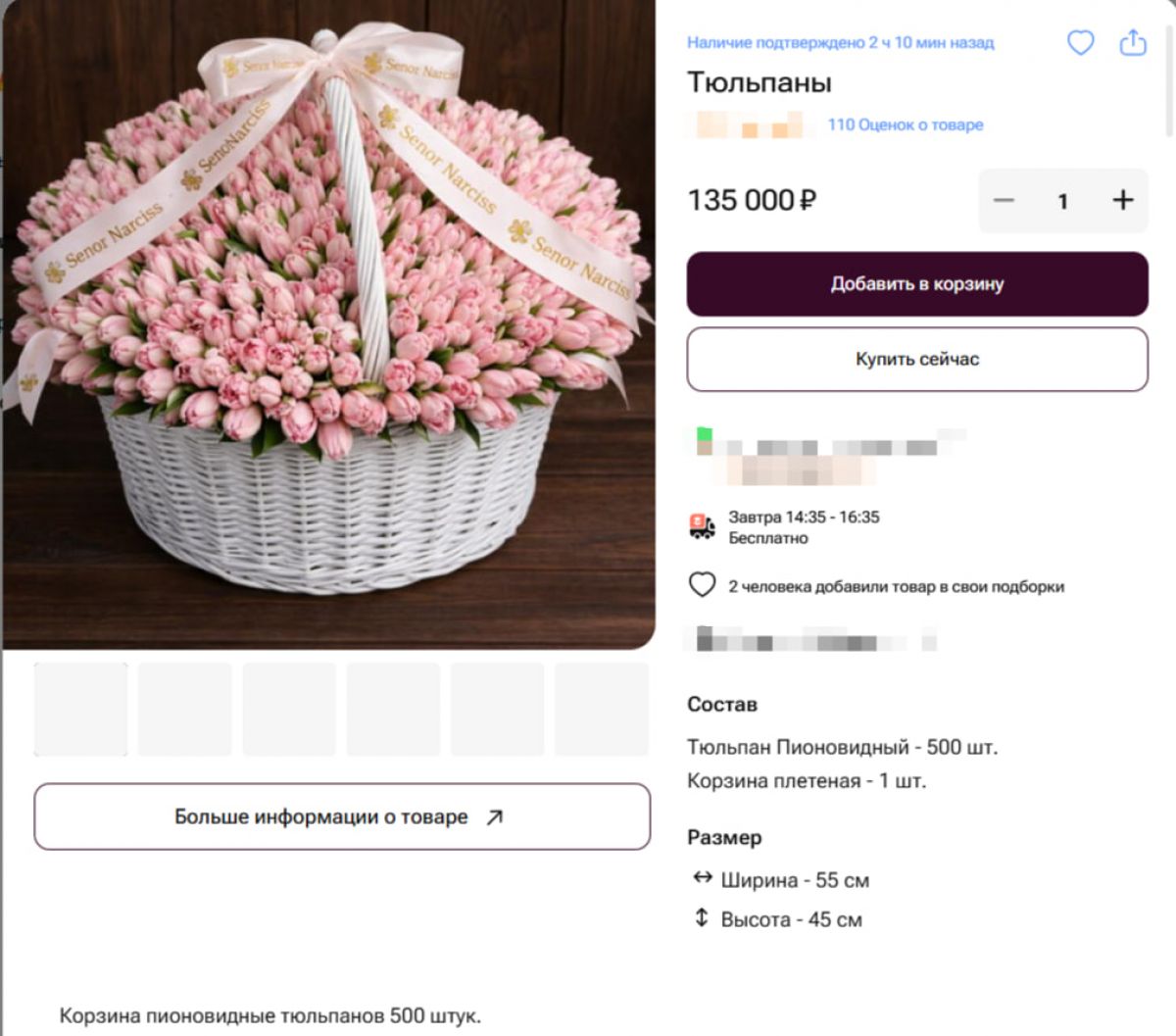Click the arrow icon in more info button
The height and width of the screenshot is (1036, 1176).
pyautogui.click(x=495, y=817)
